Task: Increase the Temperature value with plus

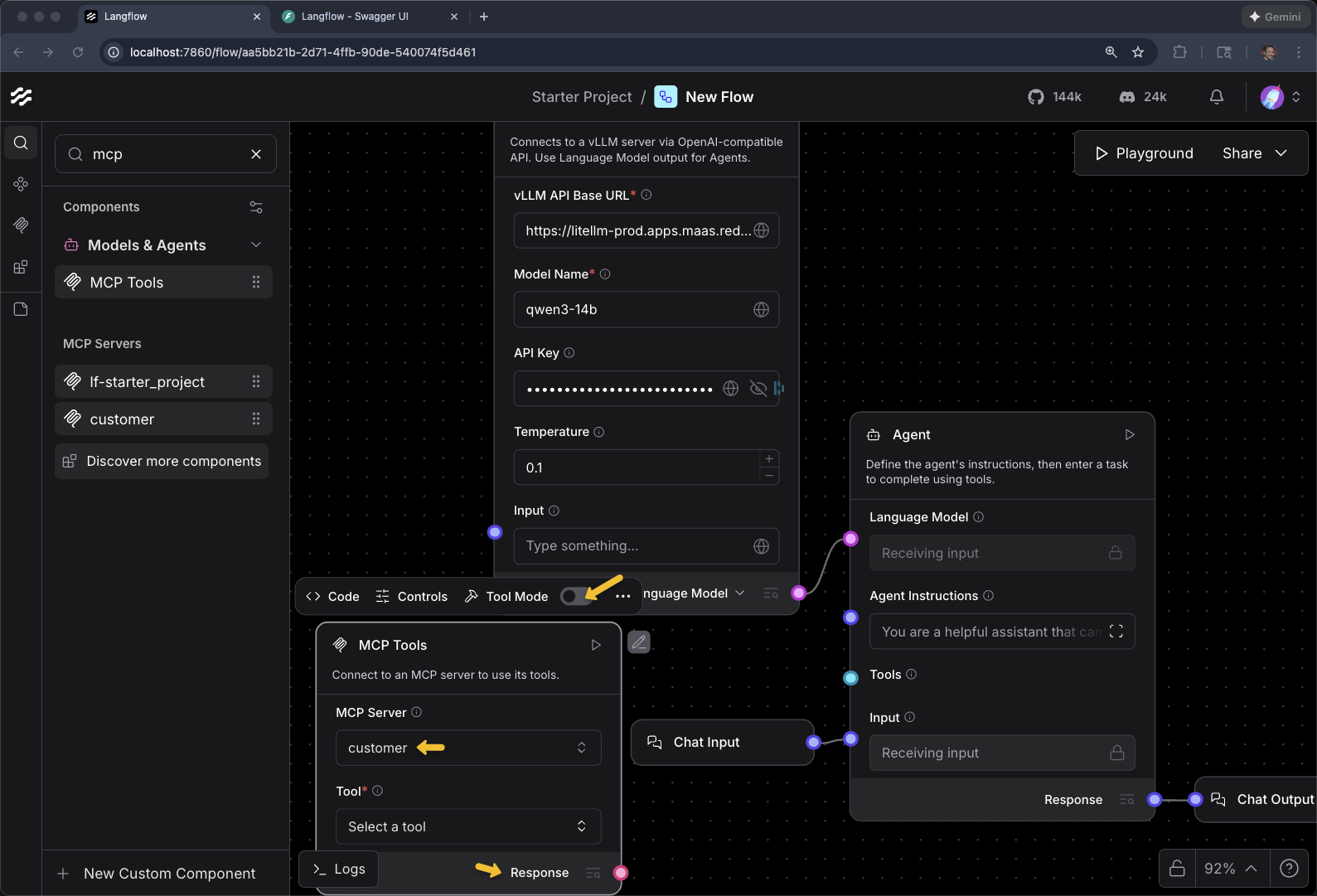Action: (x=769, y=459)
